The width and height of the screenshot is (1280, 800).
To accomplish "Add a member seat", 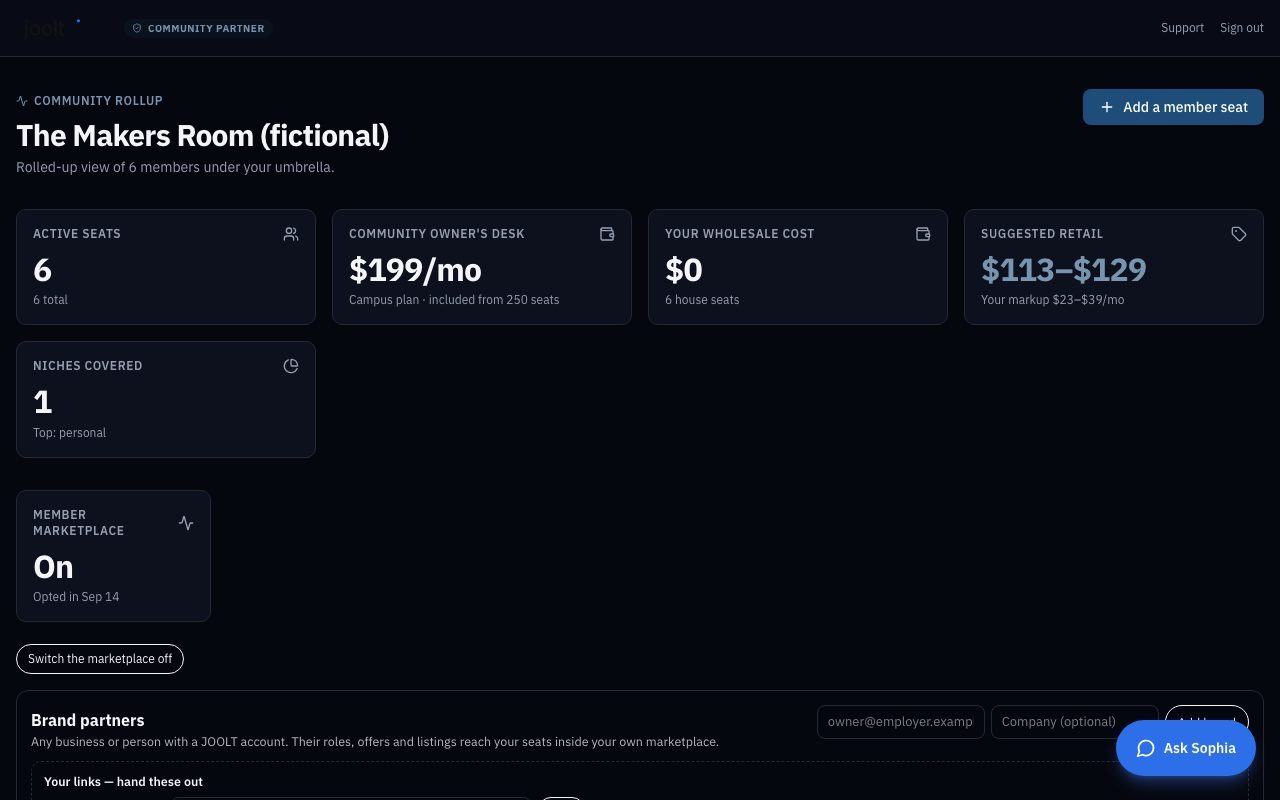I will click(1173, 107).
